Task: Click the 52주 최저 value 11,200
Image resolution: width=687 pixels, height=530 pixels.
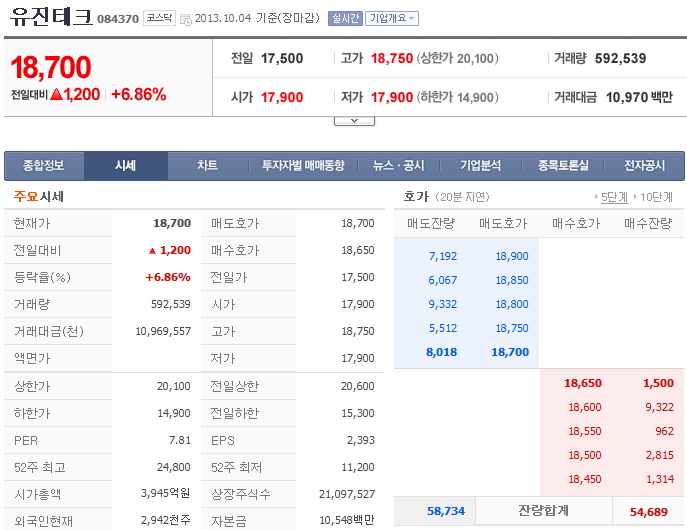Action: pos(358,467)
